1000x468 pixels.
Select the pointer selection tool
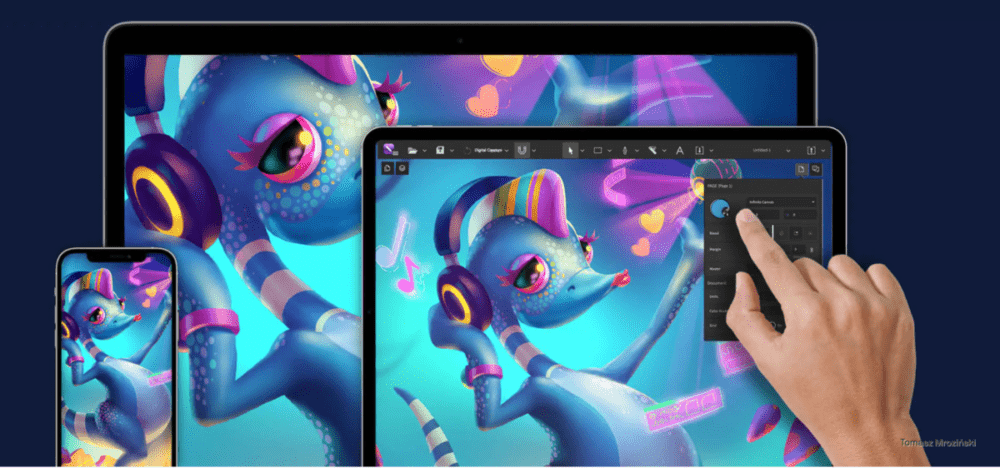[x=570, y=150]
